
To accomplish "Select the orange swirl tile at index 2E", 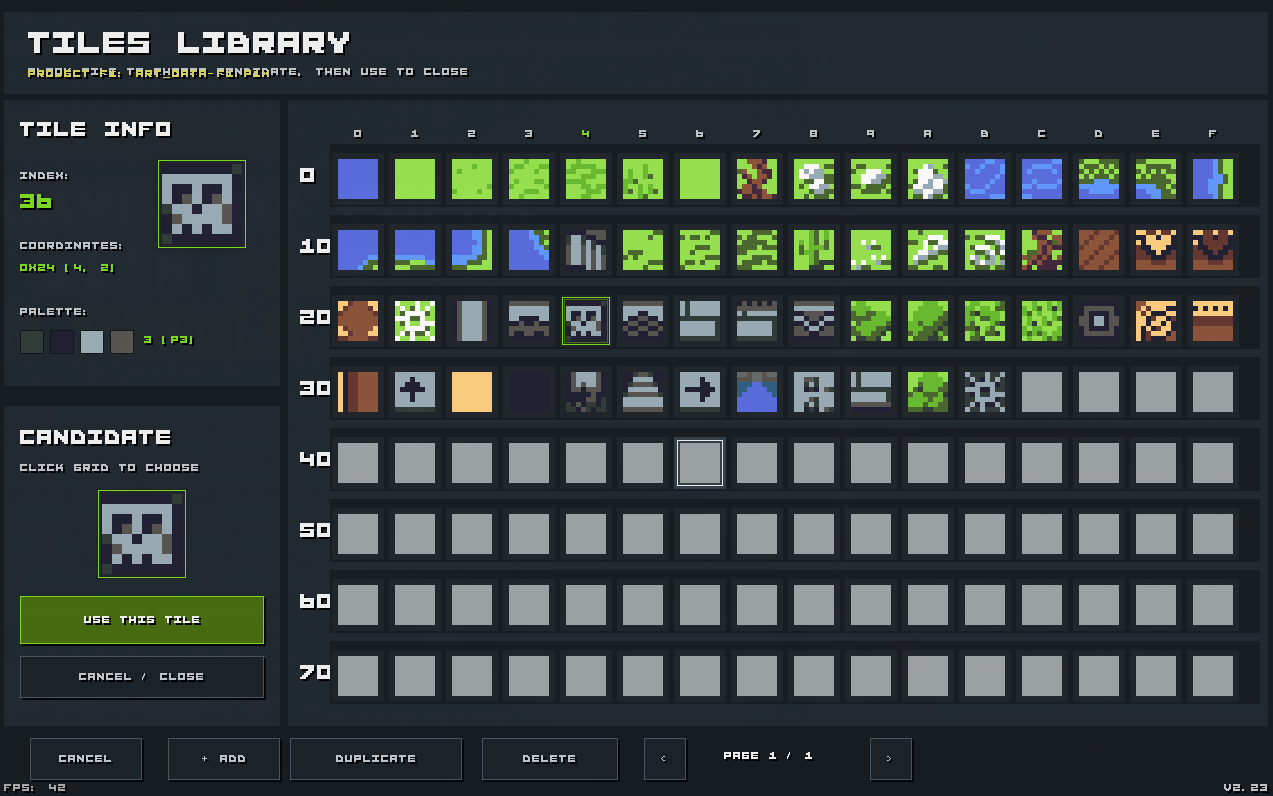I will [x=1156, y=321].
